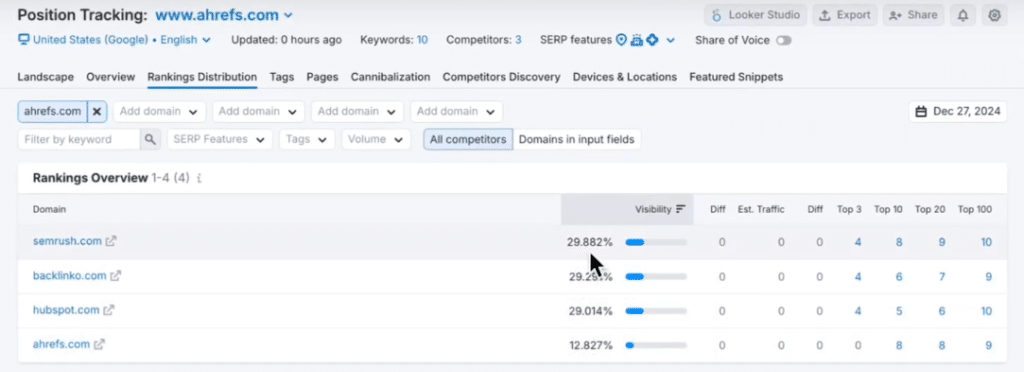
Task: Click the keyword filter search magnifier icon
Action: pyautogui.click(x=150, y=139)
